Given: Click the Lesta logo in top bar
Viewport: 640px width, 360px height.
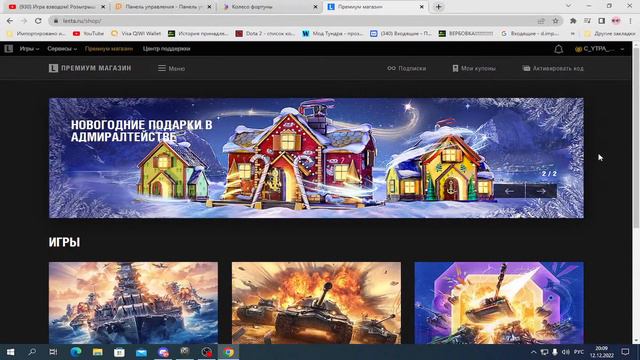Looking at the screenshot, I should pos(9,49).
